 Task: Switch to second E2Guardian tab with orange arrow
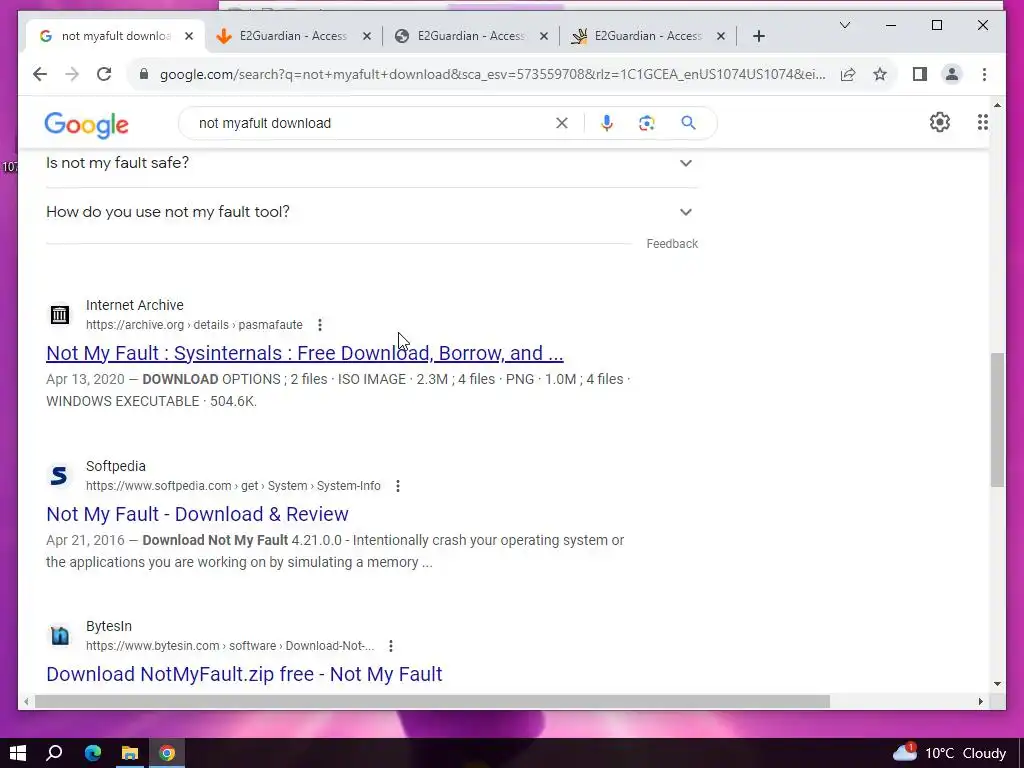click(x=293, y=36)
